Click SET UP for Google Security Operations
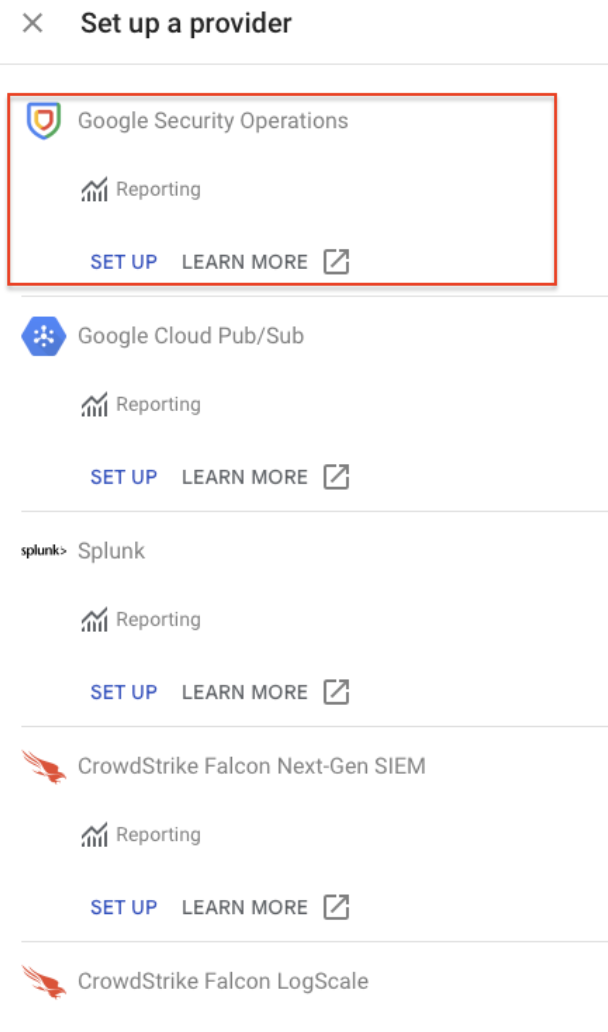This screenshot has height=1032, width=608. (x=123, y=261)
